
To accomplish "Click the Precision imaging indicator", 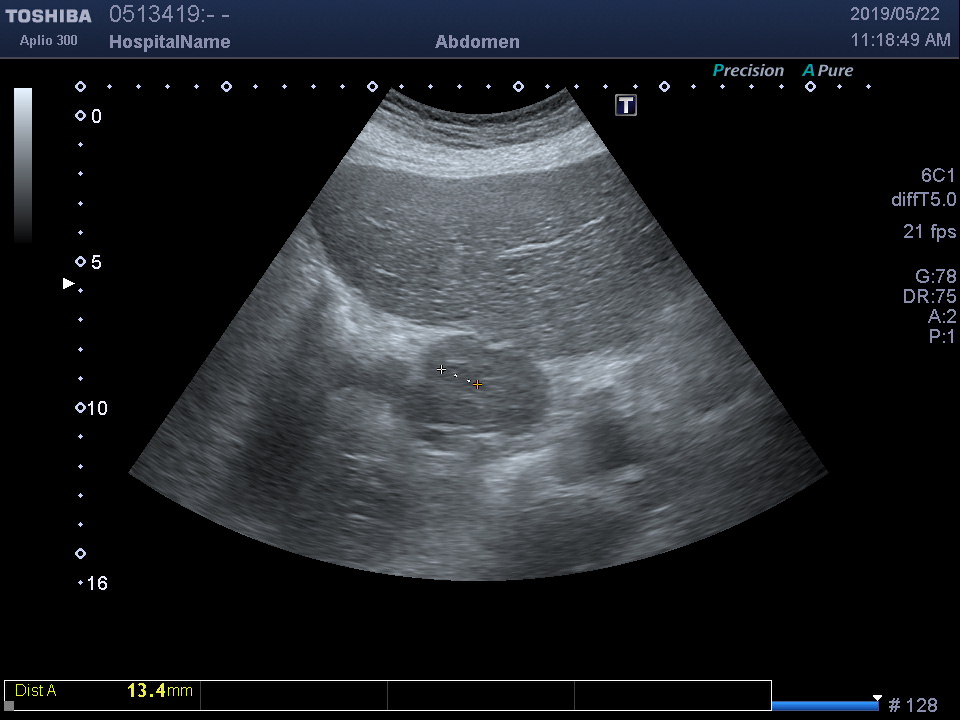I will coord(748,71).
